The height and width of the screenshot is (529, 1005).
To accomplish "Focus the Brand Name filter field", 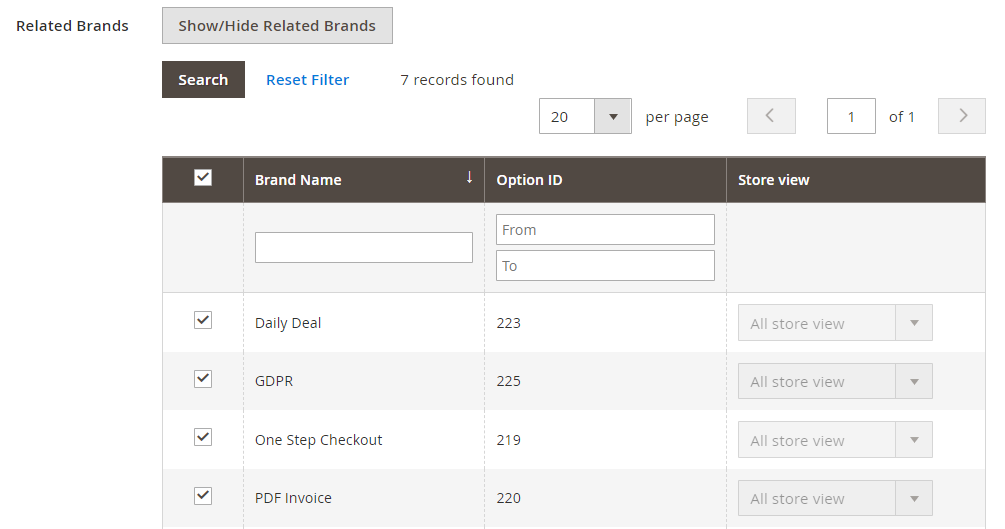I will coord(364,247).
